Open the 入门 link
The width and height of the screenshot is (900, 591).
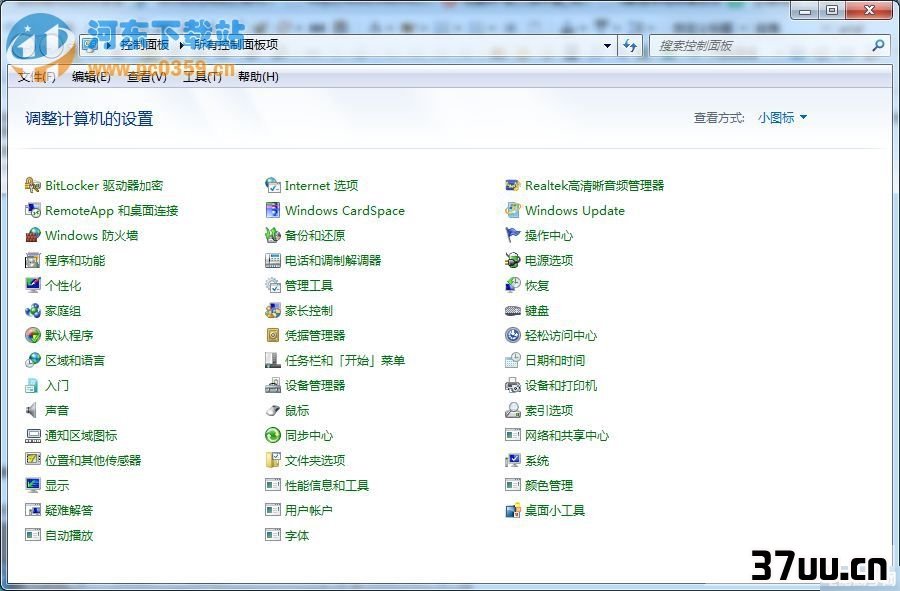point(57,386)
